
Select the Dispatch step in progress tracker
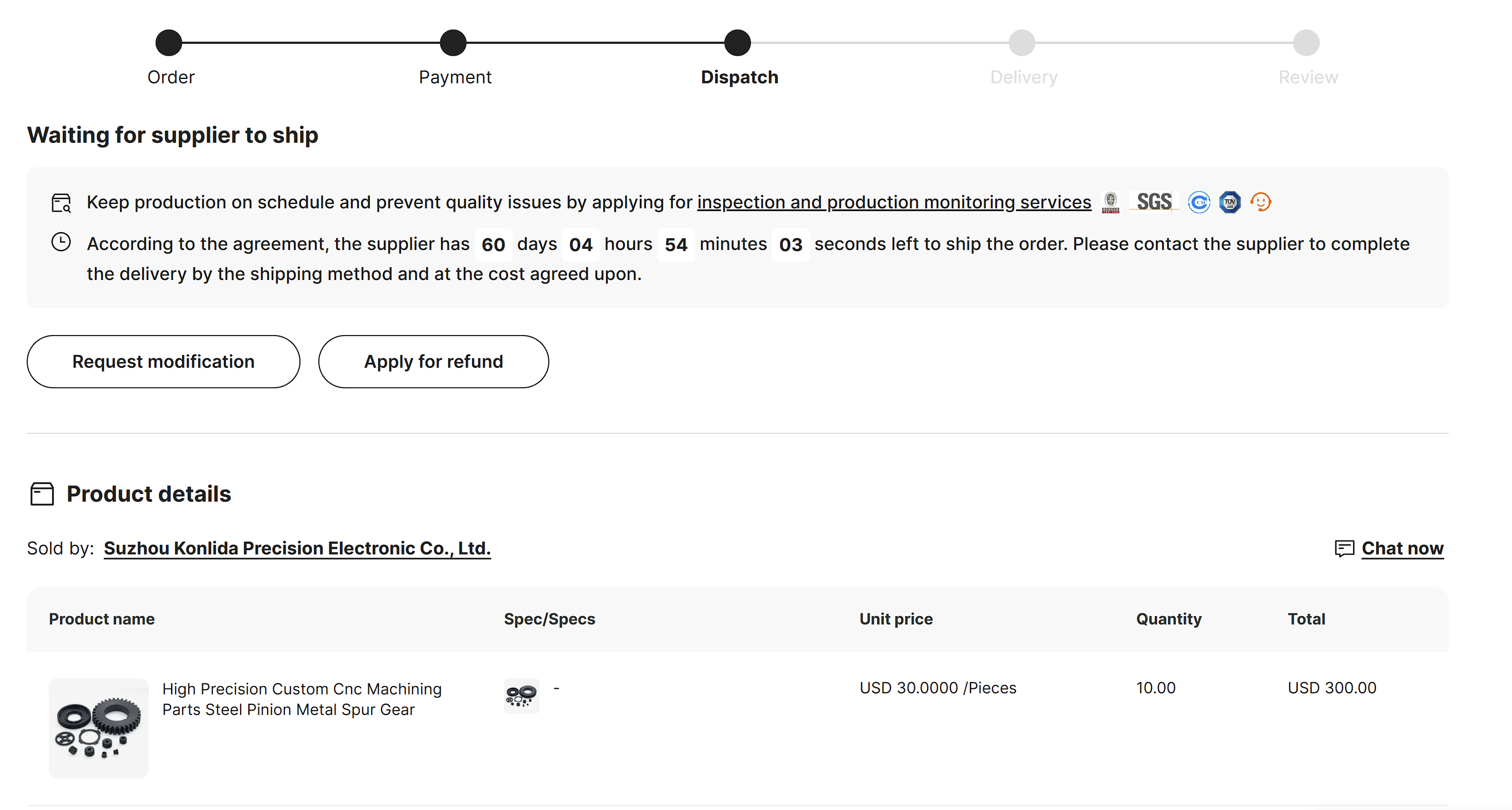pos(737,43)
